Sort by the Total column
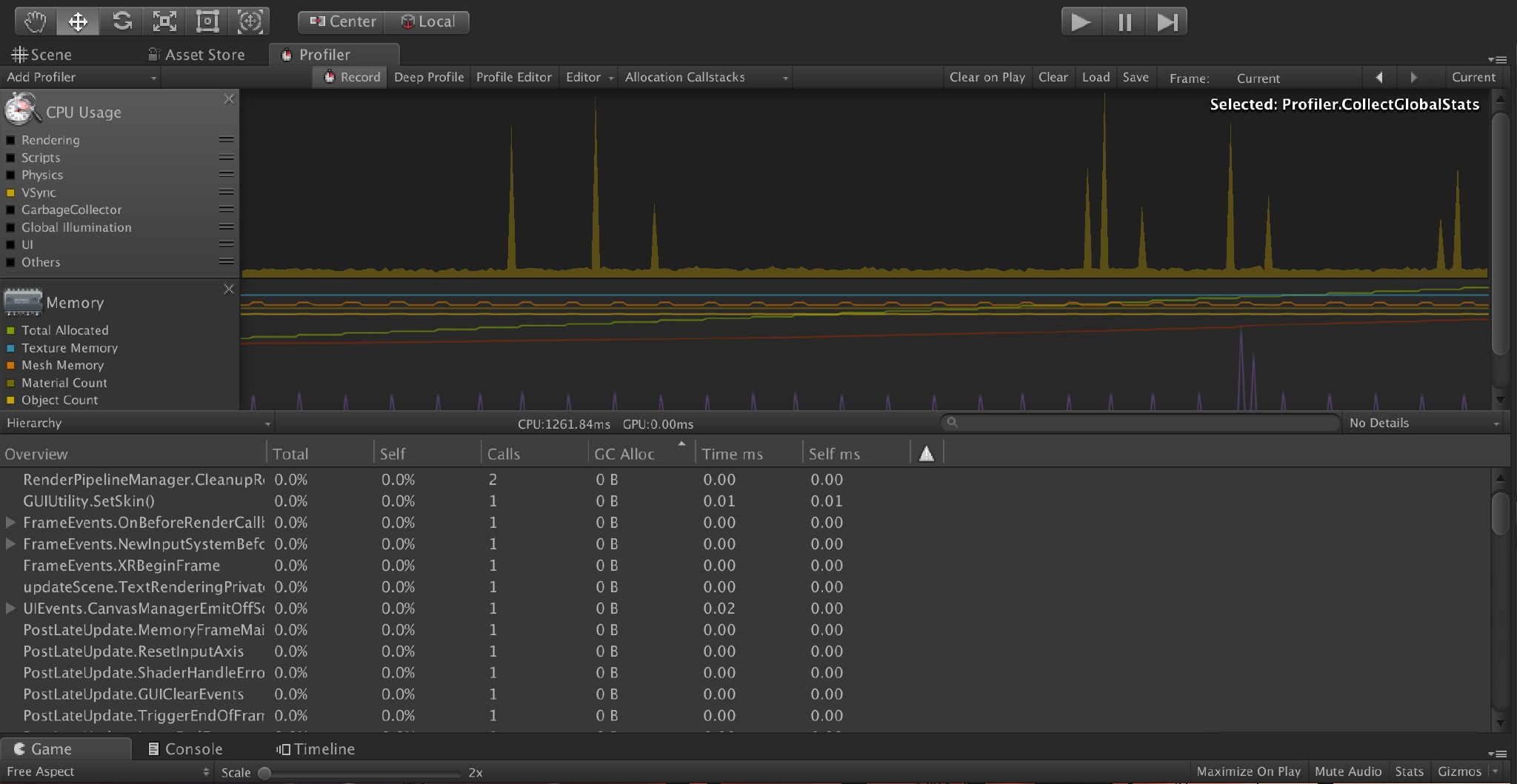The width and height of the screenshot is (1517, 784). [x=320, y=454]
